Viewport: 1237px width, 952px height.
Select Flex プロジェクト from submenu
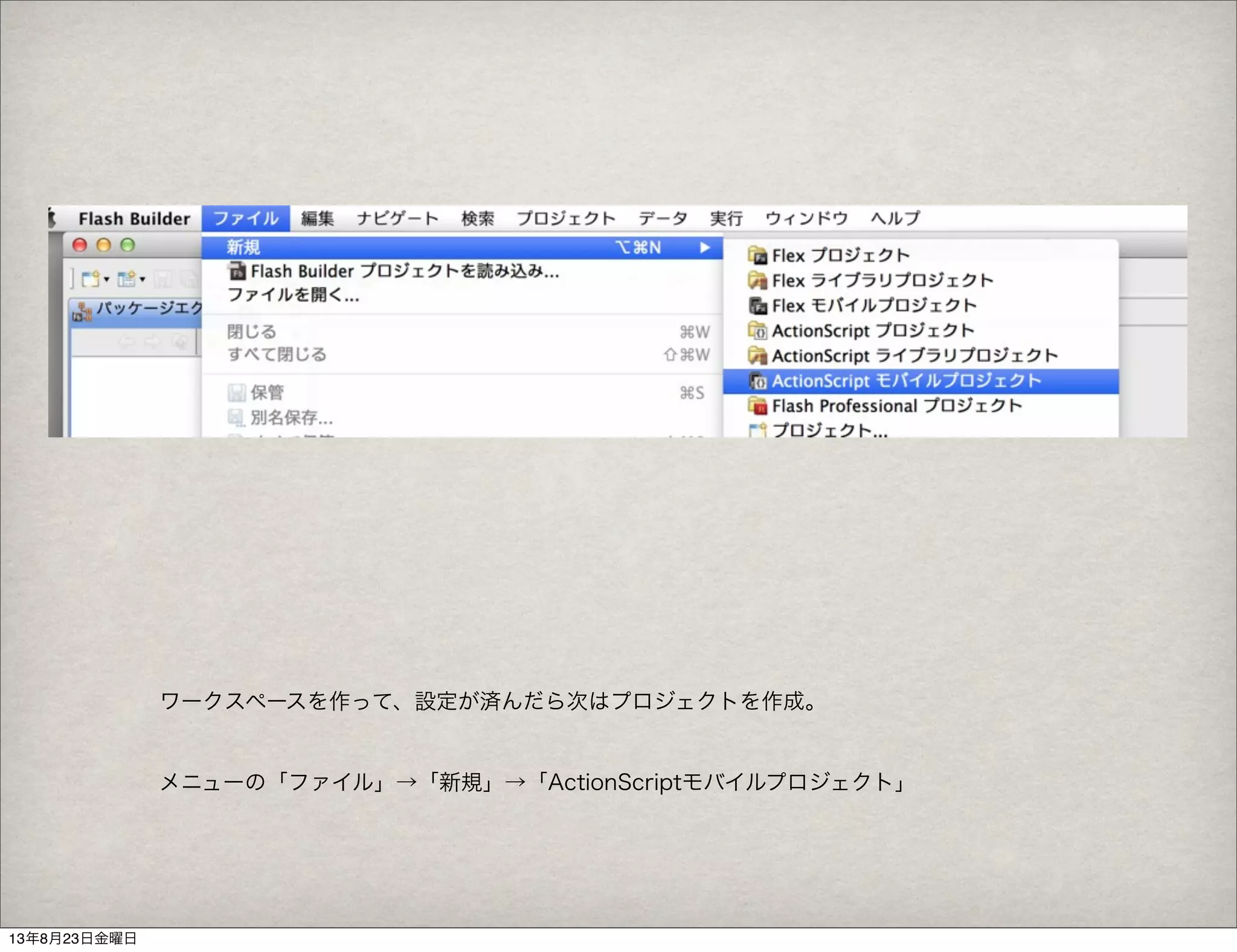(921, 256)
